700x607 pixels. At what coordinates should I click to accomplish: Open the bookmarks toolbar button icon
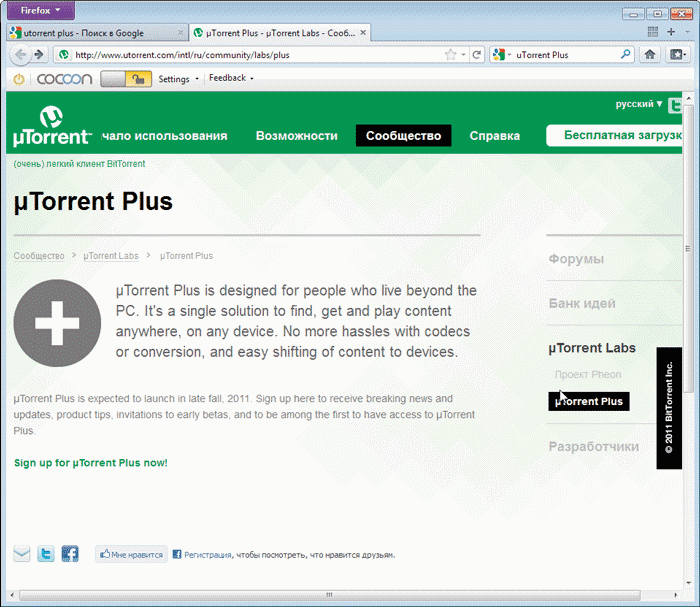click(x=678, y=54)
